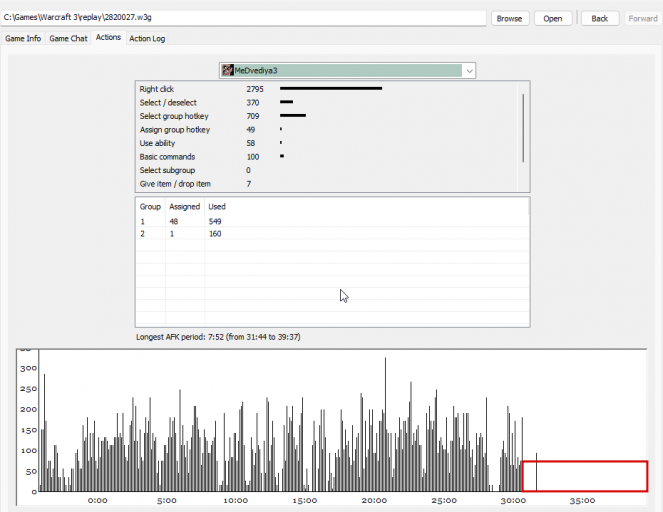
Task: Select the Assign group hotkey row
Action: coord(328,129)
